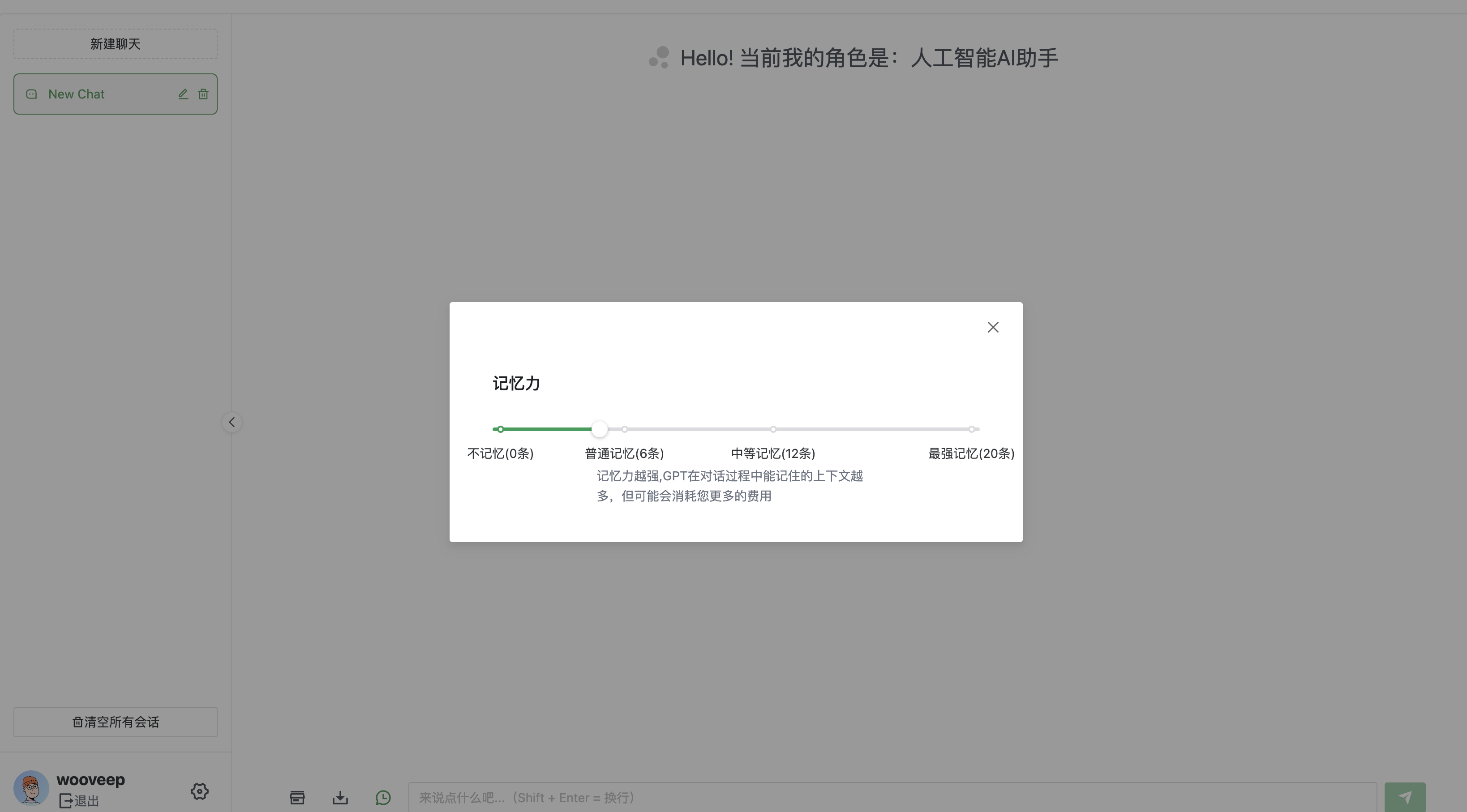This screenshot has width=1467, height=812.
Task: Select 不记忆(0条) on slider
Action: (497, 429)
